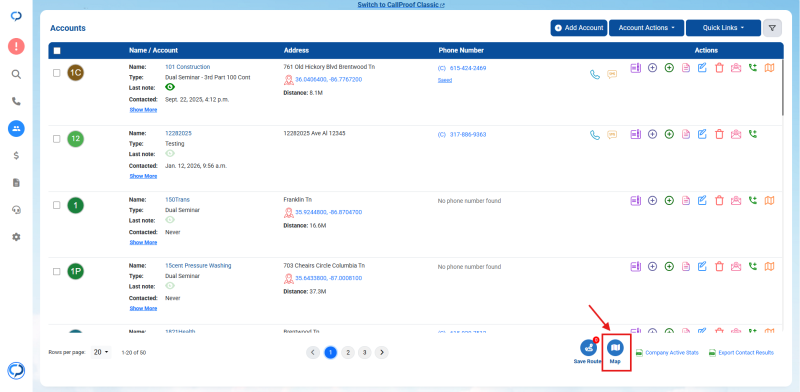Screen dimensions: 800x392
Task: Expand Show More for 101 Construction
Action: pyautogui.click(x=143, y=110)
